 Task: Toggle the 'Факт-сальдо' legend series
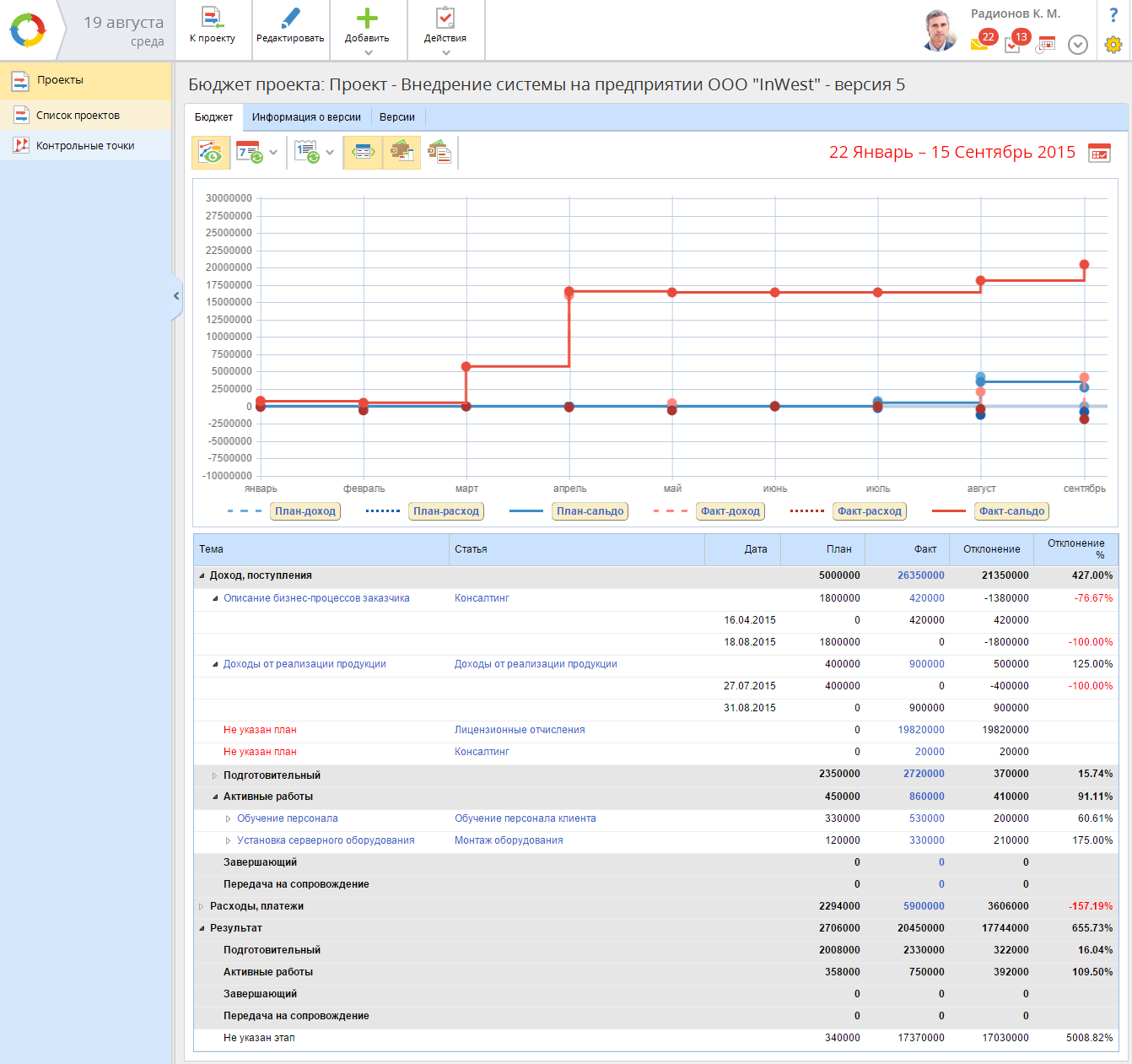point(1011,511)
